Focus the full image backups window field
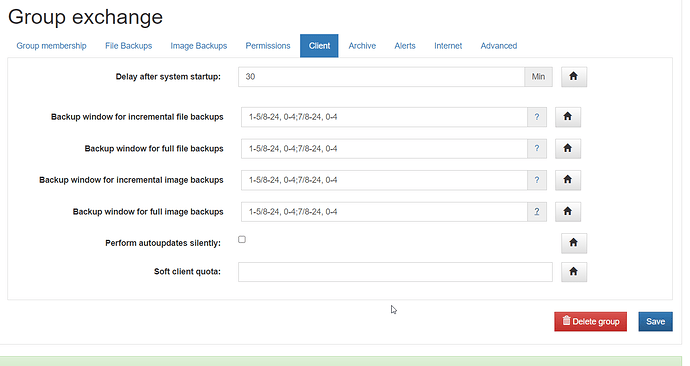This screenshot has height=366, width=690. (384, 212)
